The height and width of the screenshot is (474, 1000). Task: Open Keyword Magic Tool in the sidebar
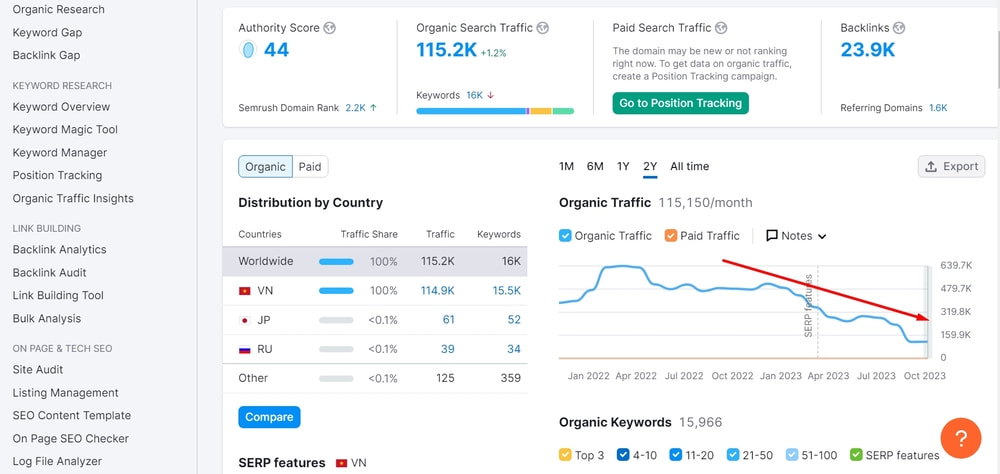click(x=65, y=130)
